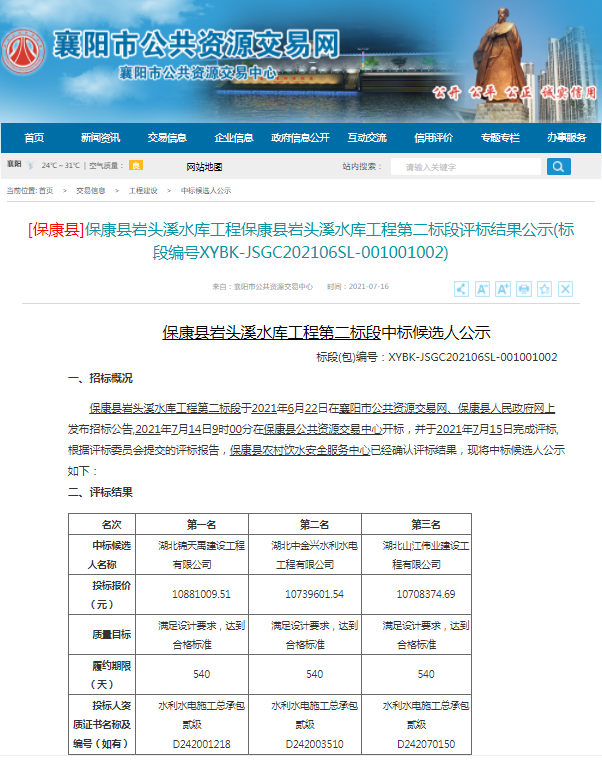This screenshot has width=602, height=760.
Task: Open the 交易信息 navigation menu
Action: (x=167, y=137)
